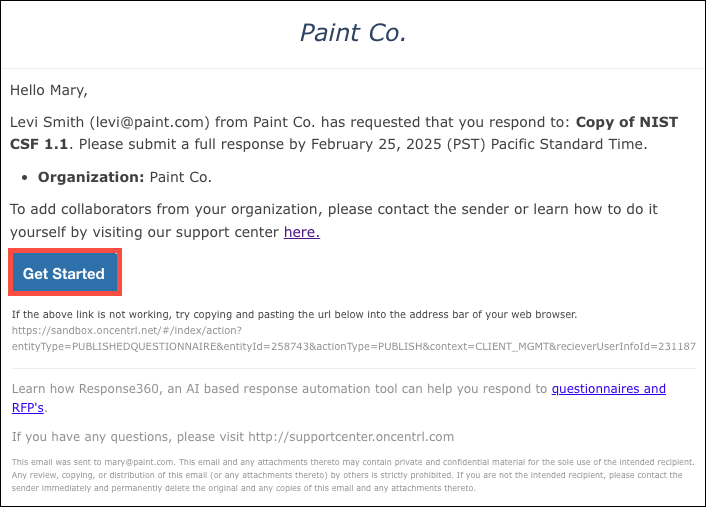Image resolution: width=706 pixels, height=507 pixels.
Task: Click the 'Hello Mary,' greeting line
Action: coord(49,91)
